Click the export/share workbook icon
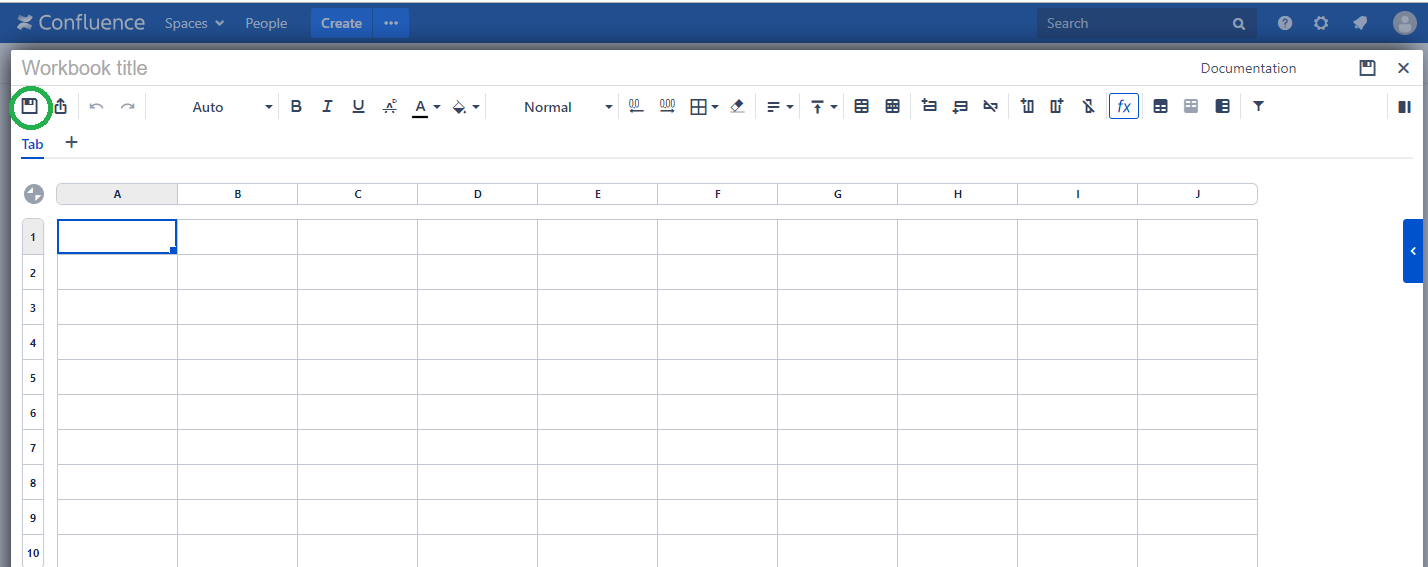The height and width of the screenshot is (567, 1428). click(x=61, y=106)
